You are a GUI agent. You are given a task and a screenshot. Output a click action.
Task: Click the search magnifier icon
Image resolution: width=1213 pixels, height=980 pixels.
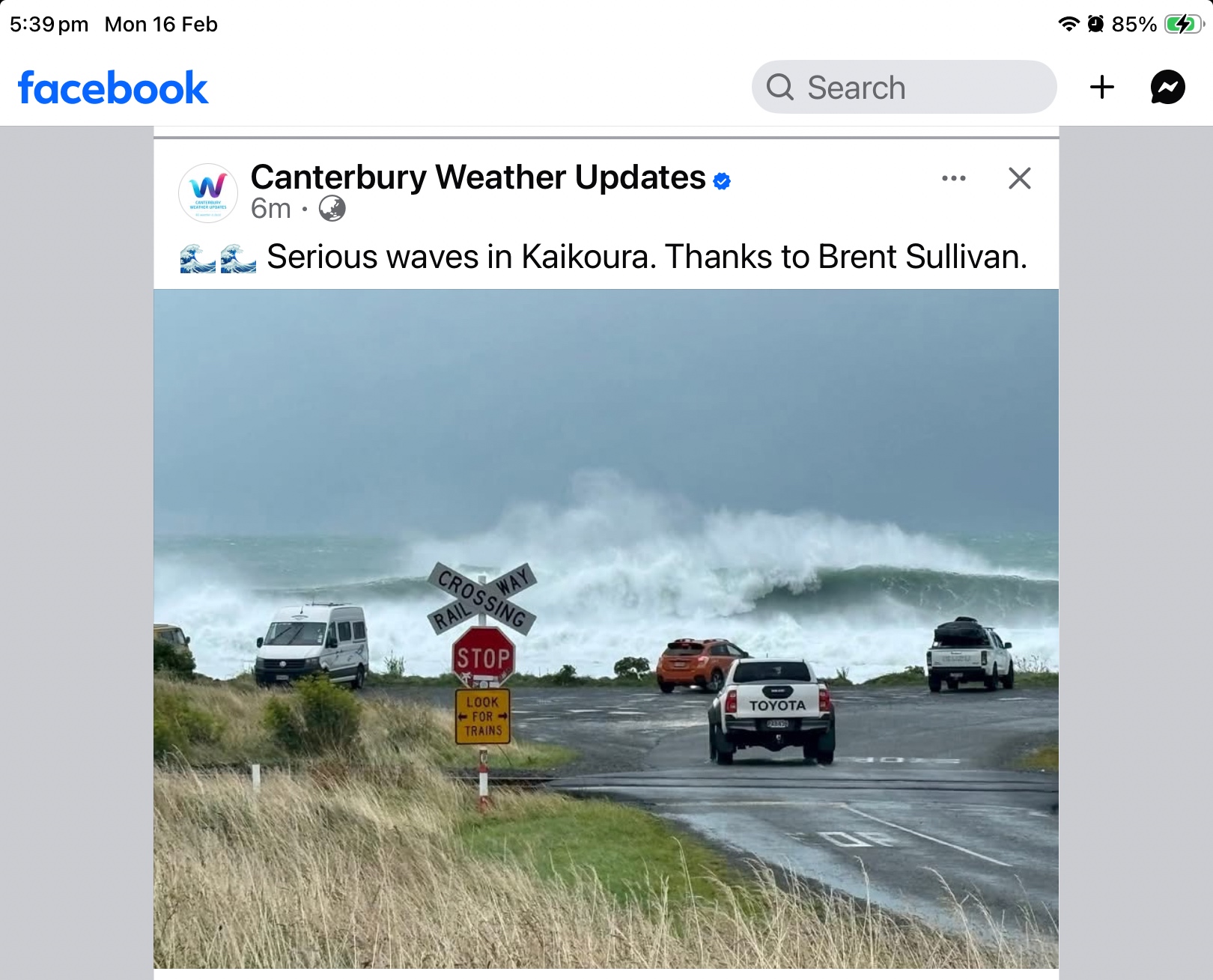779,87
